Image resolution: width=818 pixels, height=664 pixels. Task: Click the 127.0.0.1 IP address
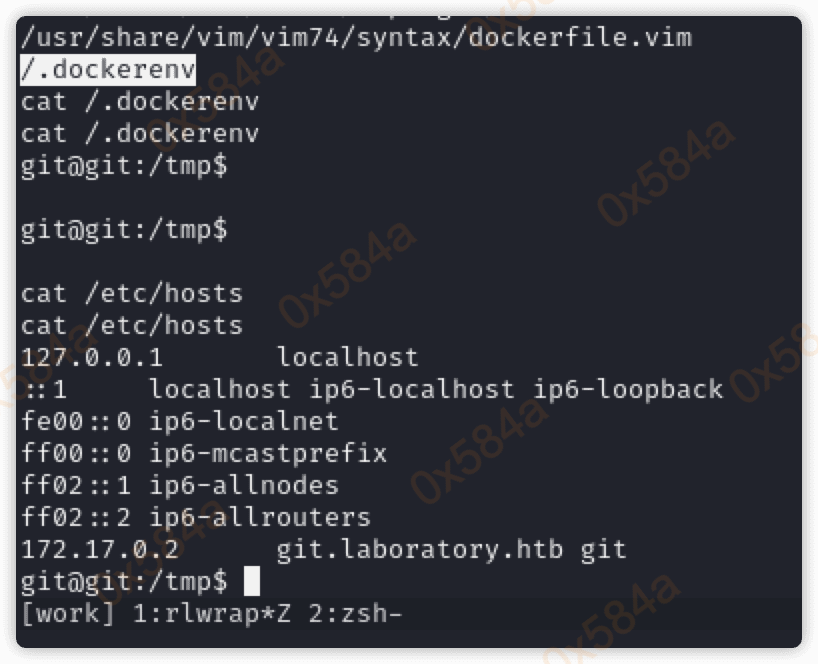(92, 357)
